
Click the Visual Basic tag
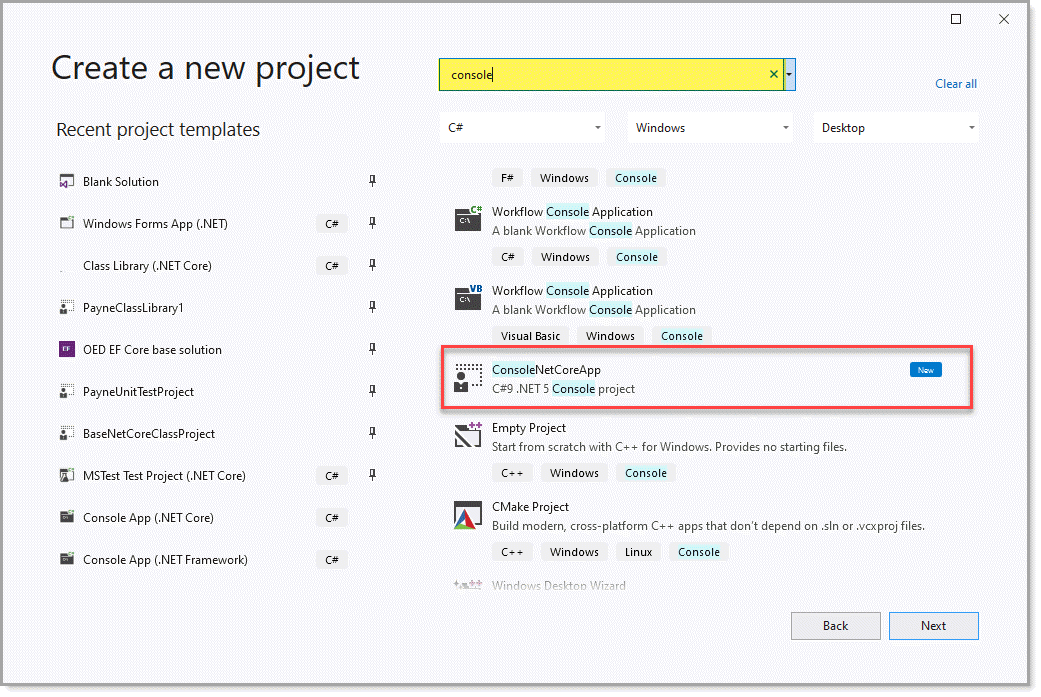pos(530,336)
